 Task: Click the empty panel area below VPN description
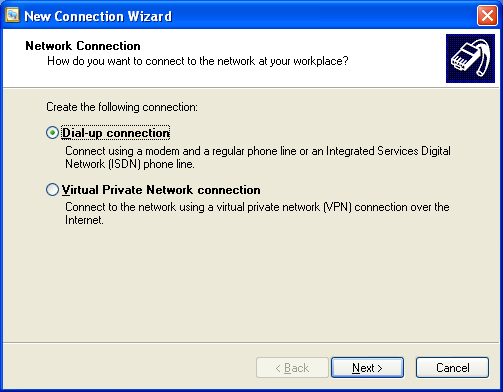point(251,283)
